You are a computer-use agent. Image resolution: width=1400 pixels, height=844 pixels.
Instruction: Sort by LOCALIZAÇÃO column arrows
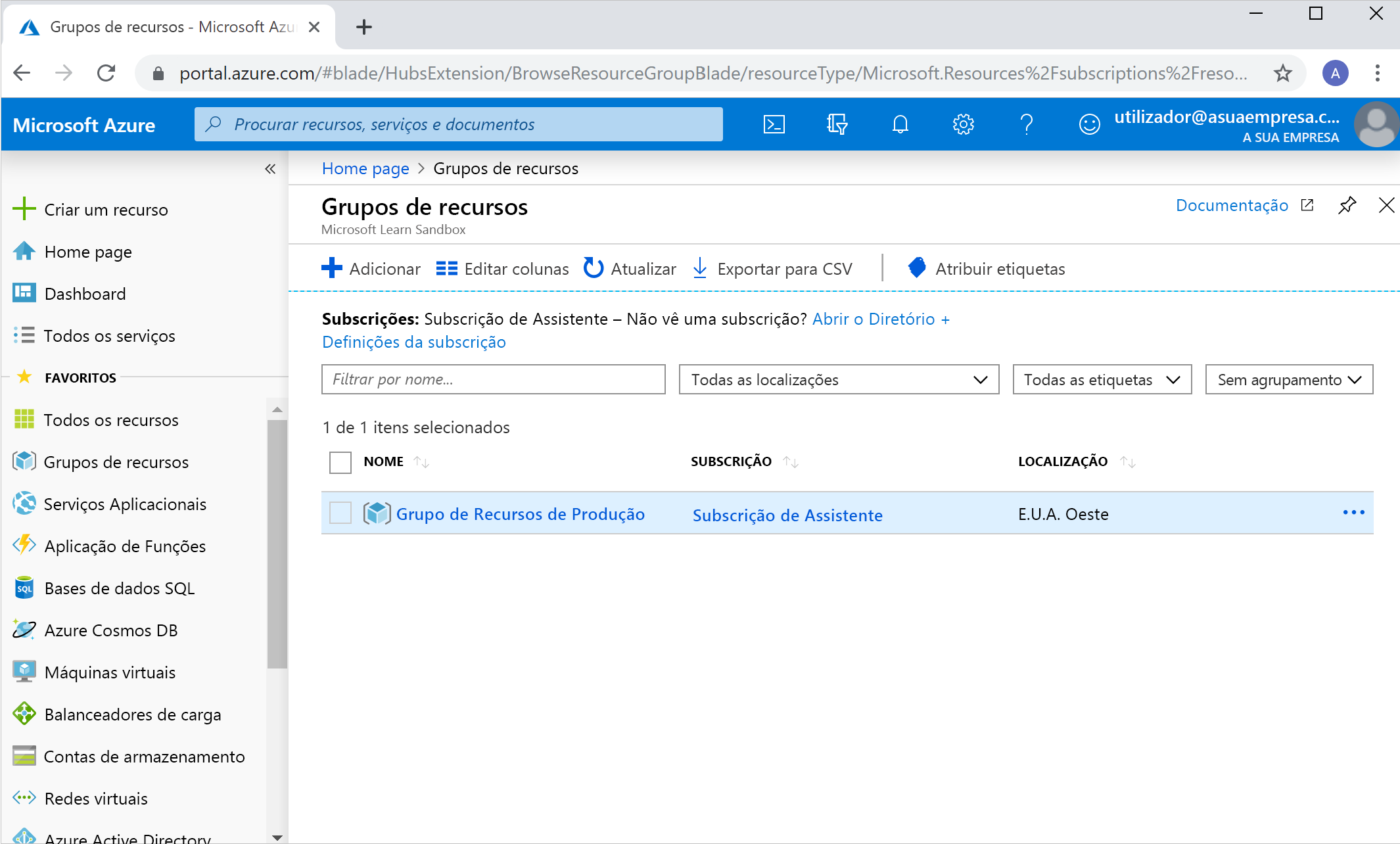pyautogui.click(x=1128, y=462)
